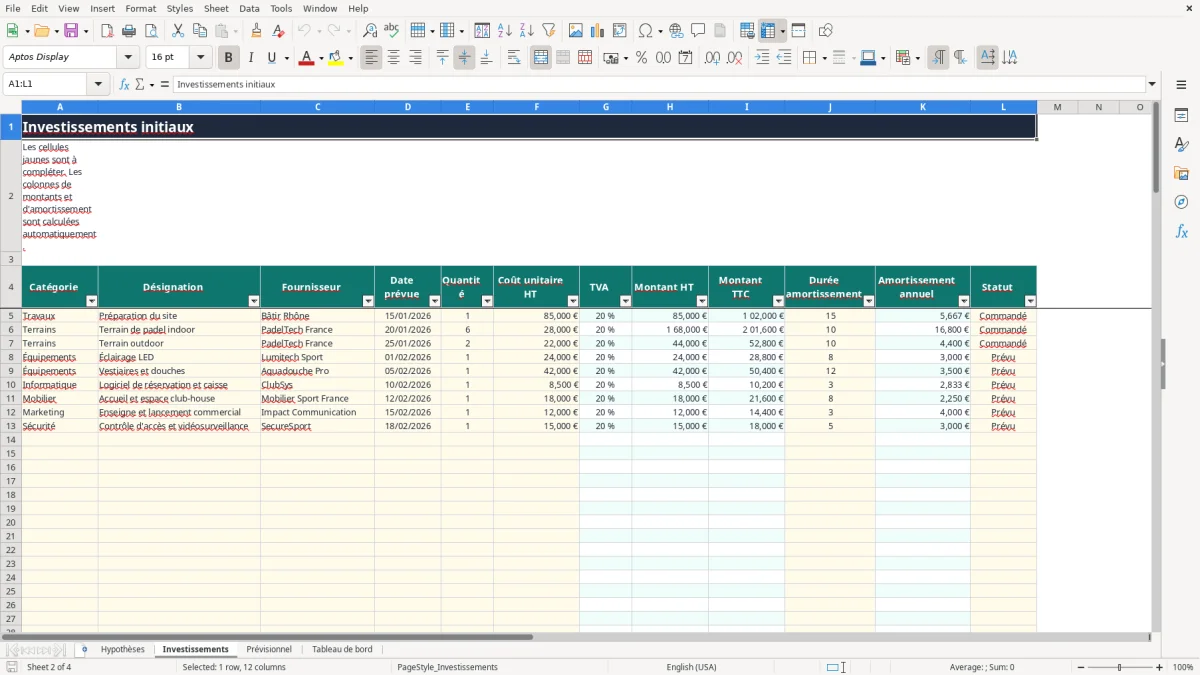Insert a pivot table
The width and height of the screenshot is (1200, 675).
620,31
